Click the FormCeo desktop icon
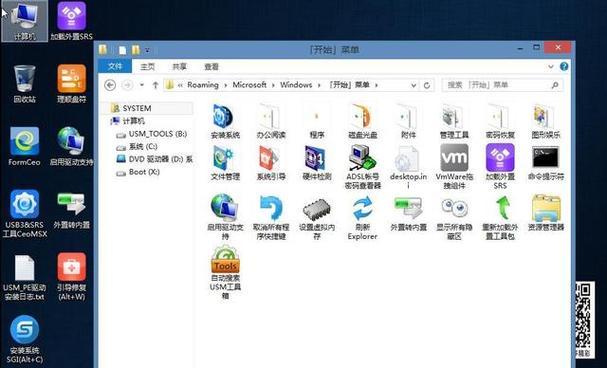This screenshot has height=368, width=607. [24, 146]
